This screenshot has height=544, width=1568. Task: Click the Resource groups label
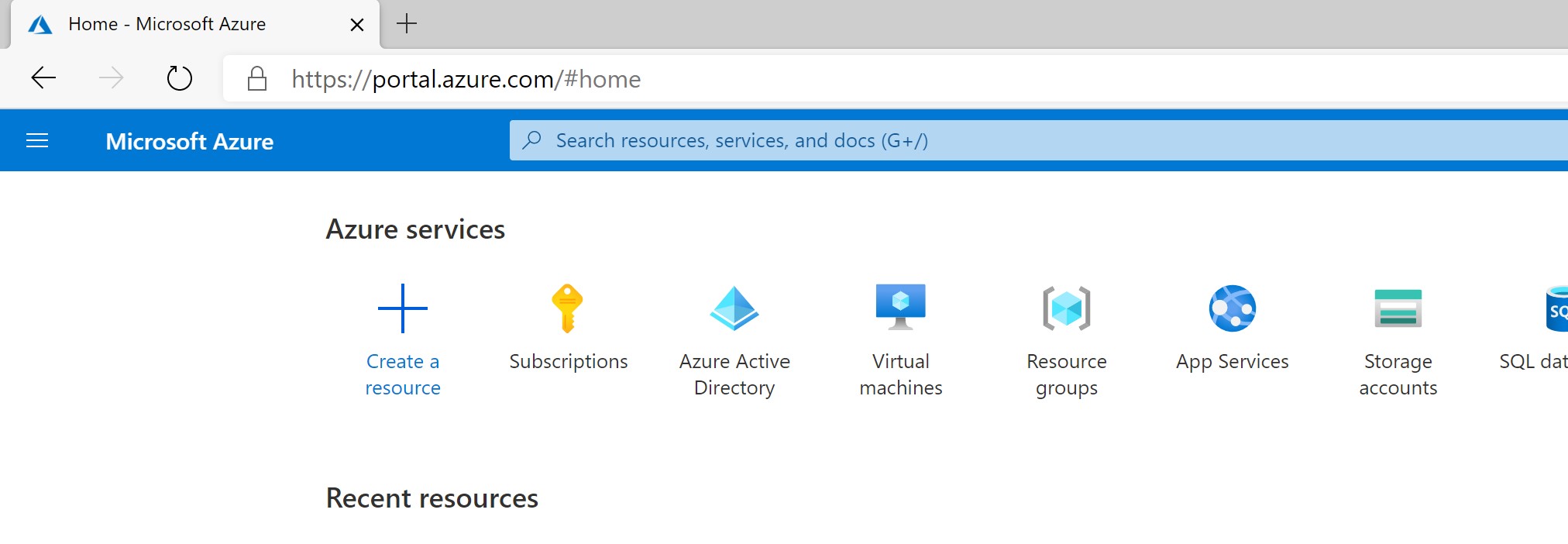point(1067,375)
